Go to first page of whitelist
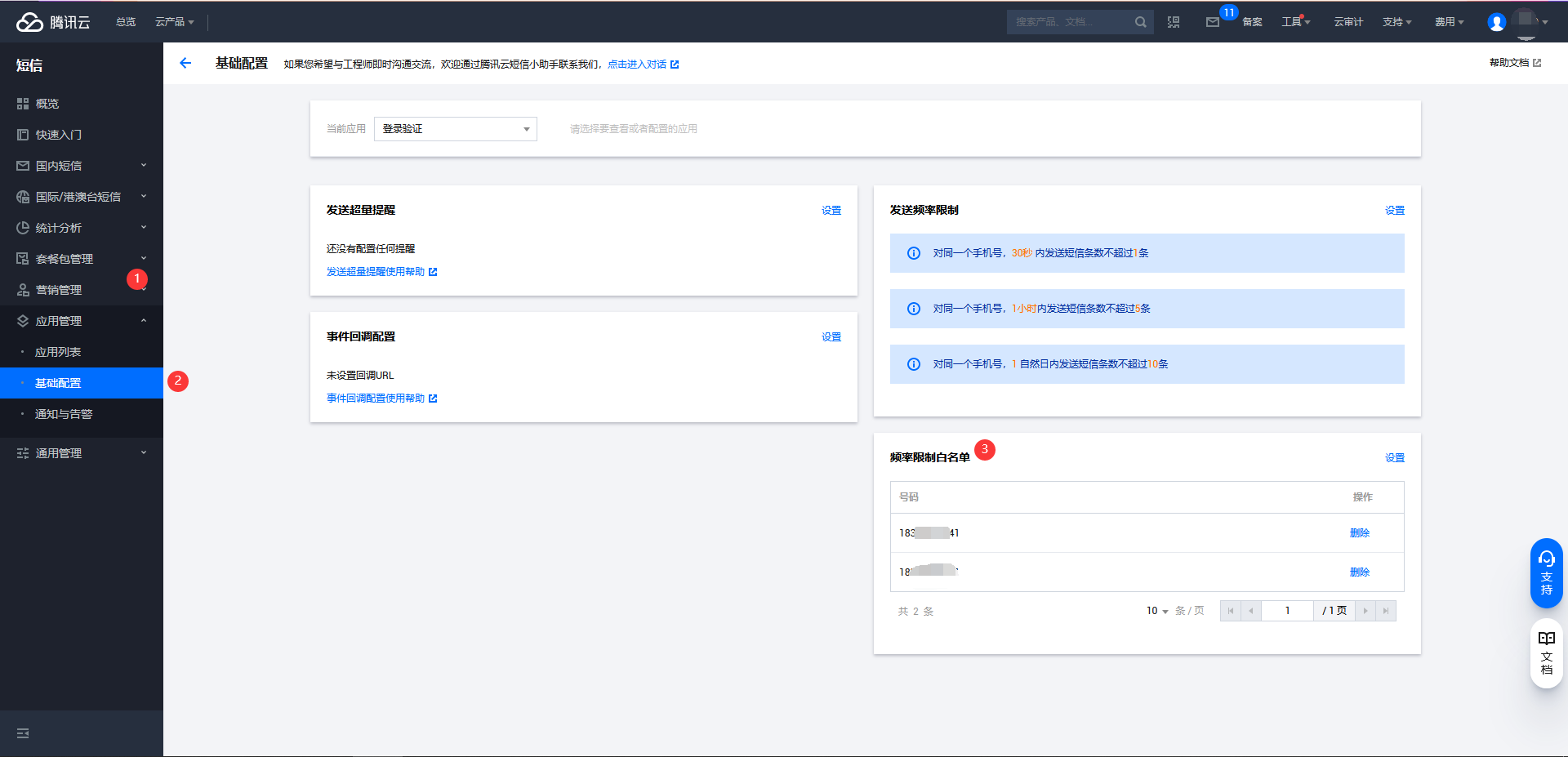The width and height of the screenshot is (1568, 757). 1230,611
